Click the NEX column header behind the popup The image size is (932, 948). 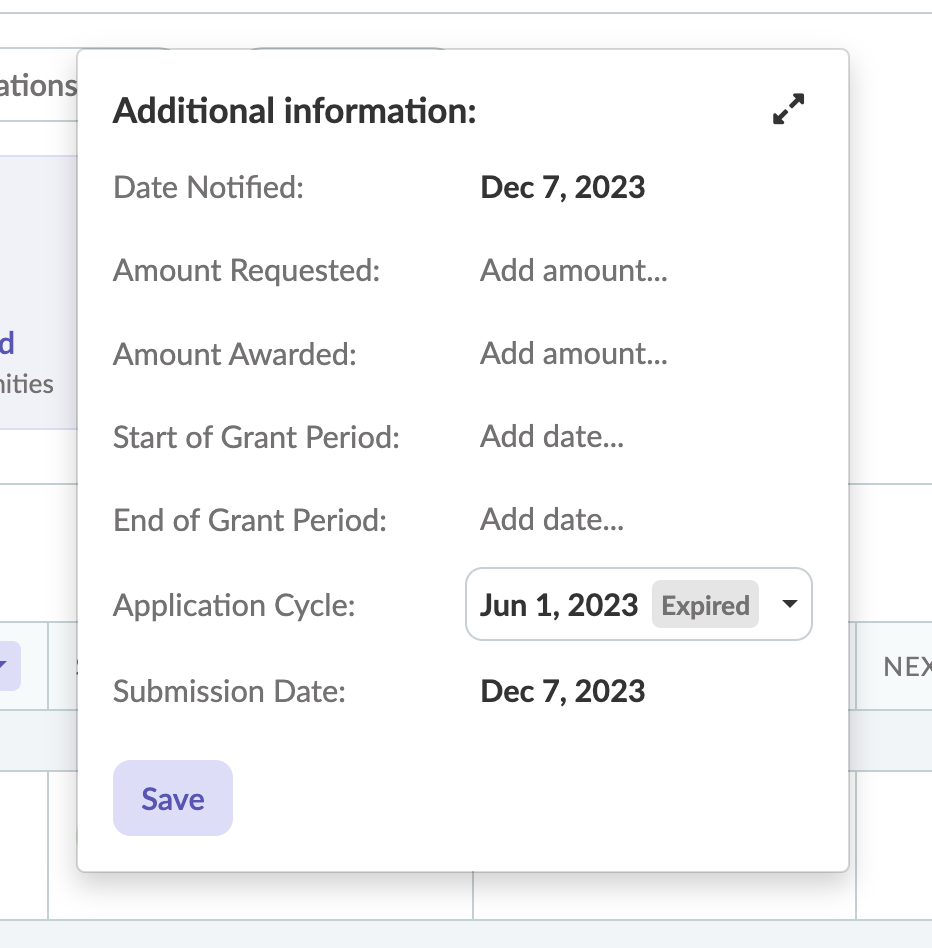click(906, 666)
